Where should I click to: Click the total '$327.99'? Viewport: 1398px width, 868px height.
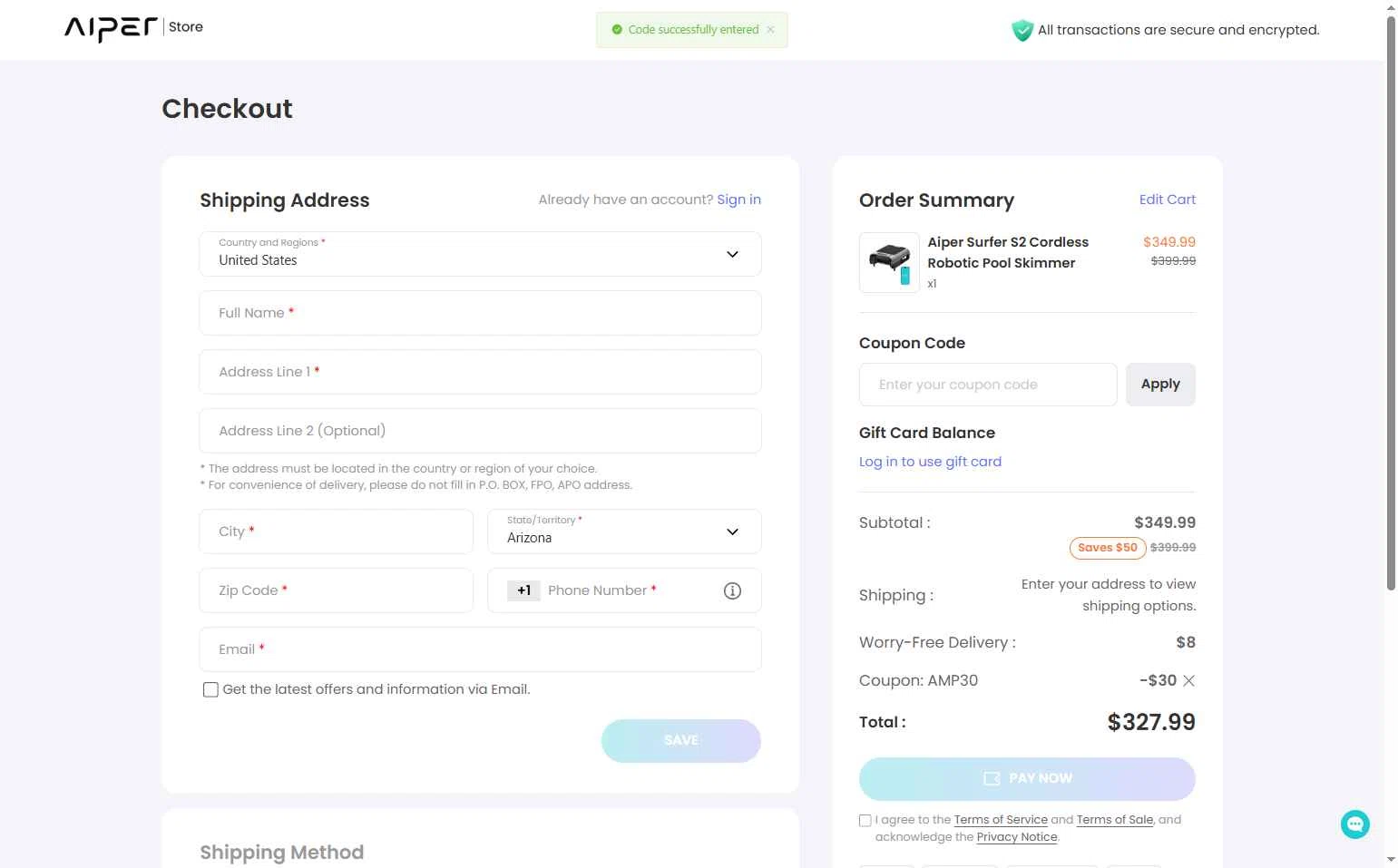pos(1151,723)
